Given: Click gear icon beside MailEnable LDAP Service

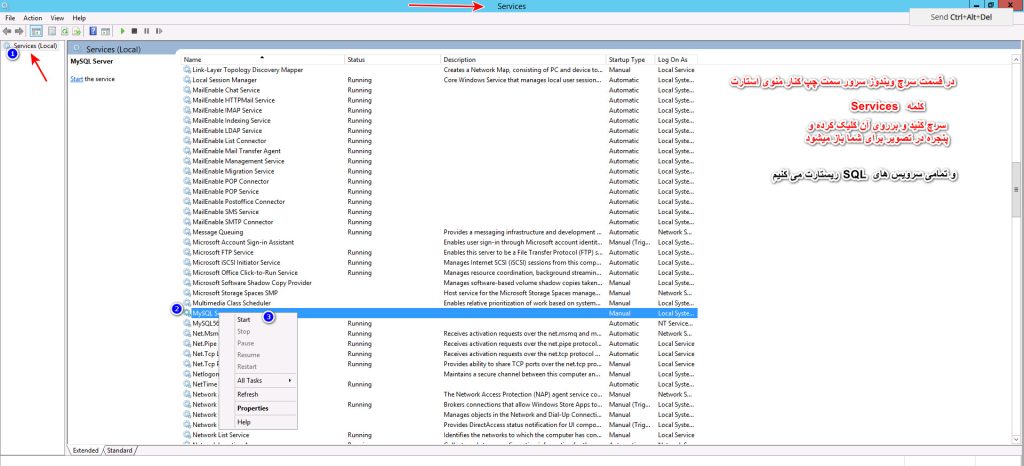Looking at the screenshot, I should pos(187,131).
